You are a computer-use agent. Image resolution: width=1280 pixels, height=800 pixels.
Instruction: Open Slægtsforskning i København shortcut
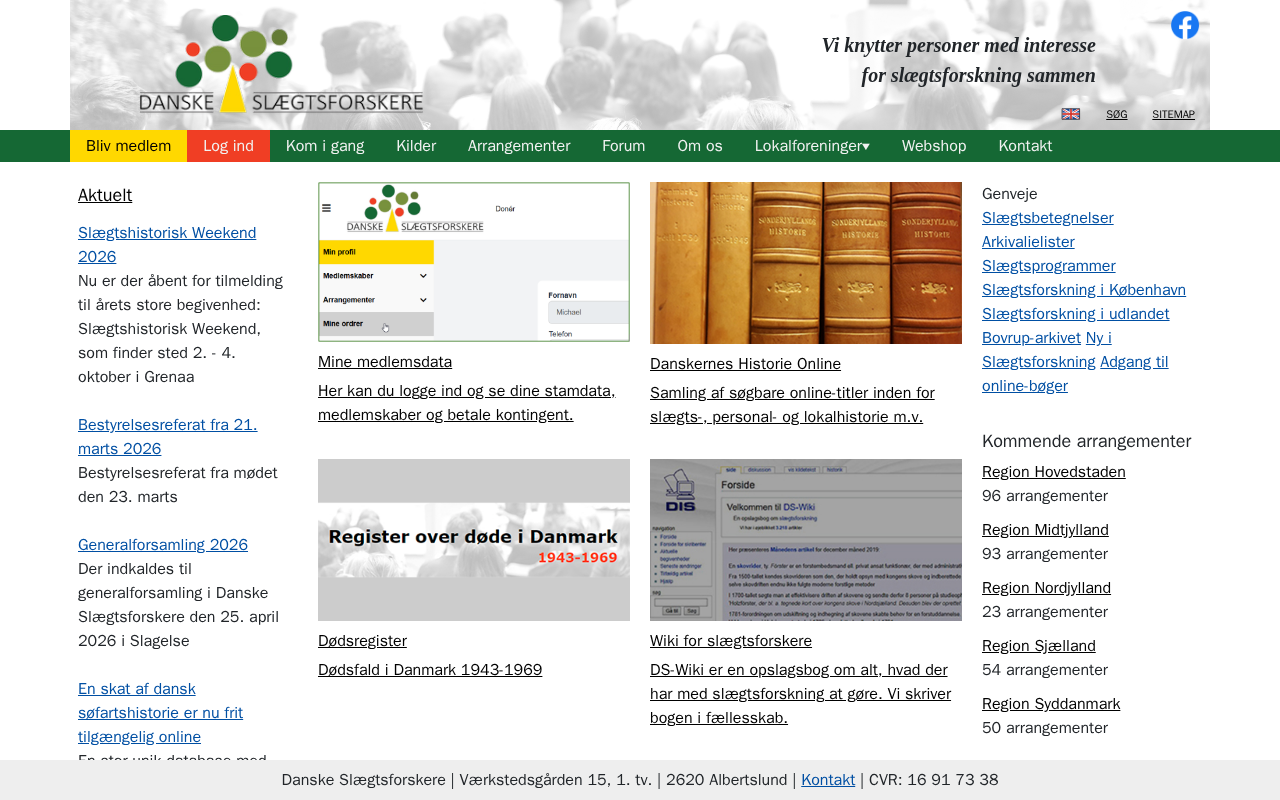[x=1084, y=290]
